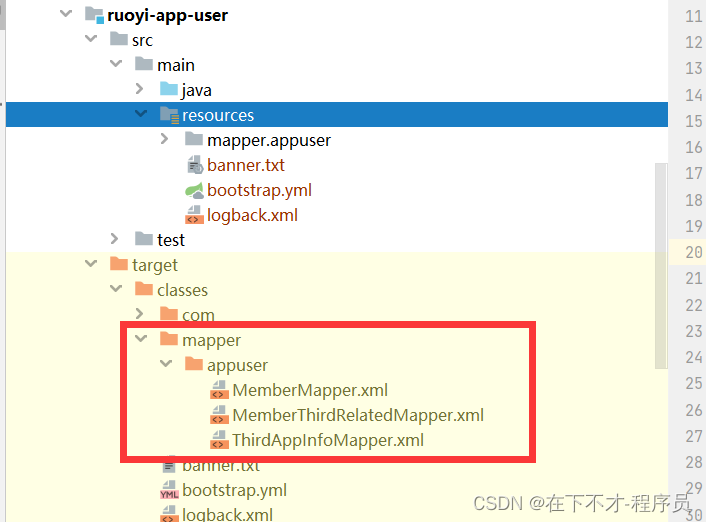Select the appuser folder label
Screen dimensions: 706x522
(x=237, y=365)
